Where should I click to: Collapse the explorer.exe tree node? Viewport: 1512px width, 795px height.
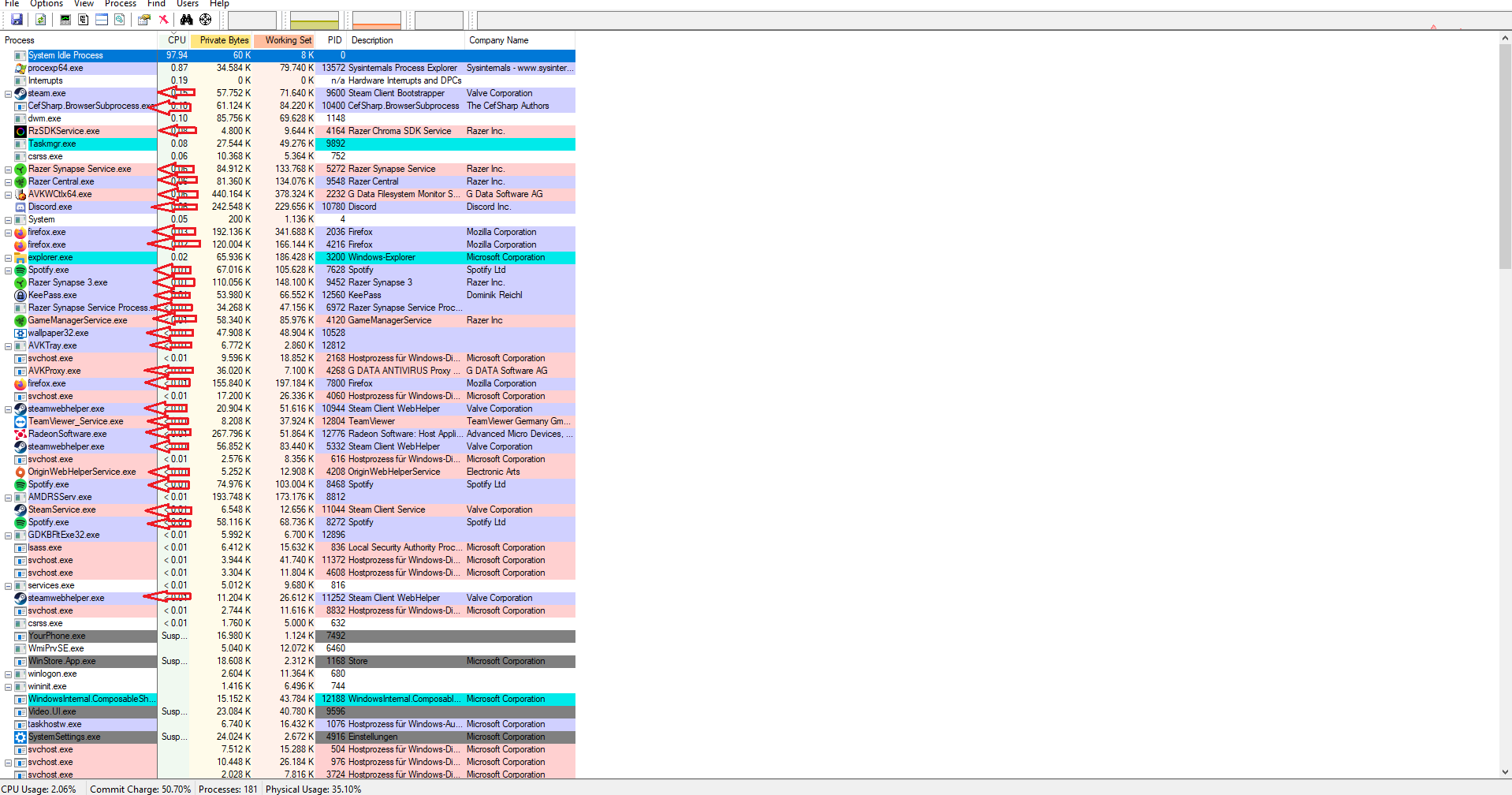pos(7,257)
